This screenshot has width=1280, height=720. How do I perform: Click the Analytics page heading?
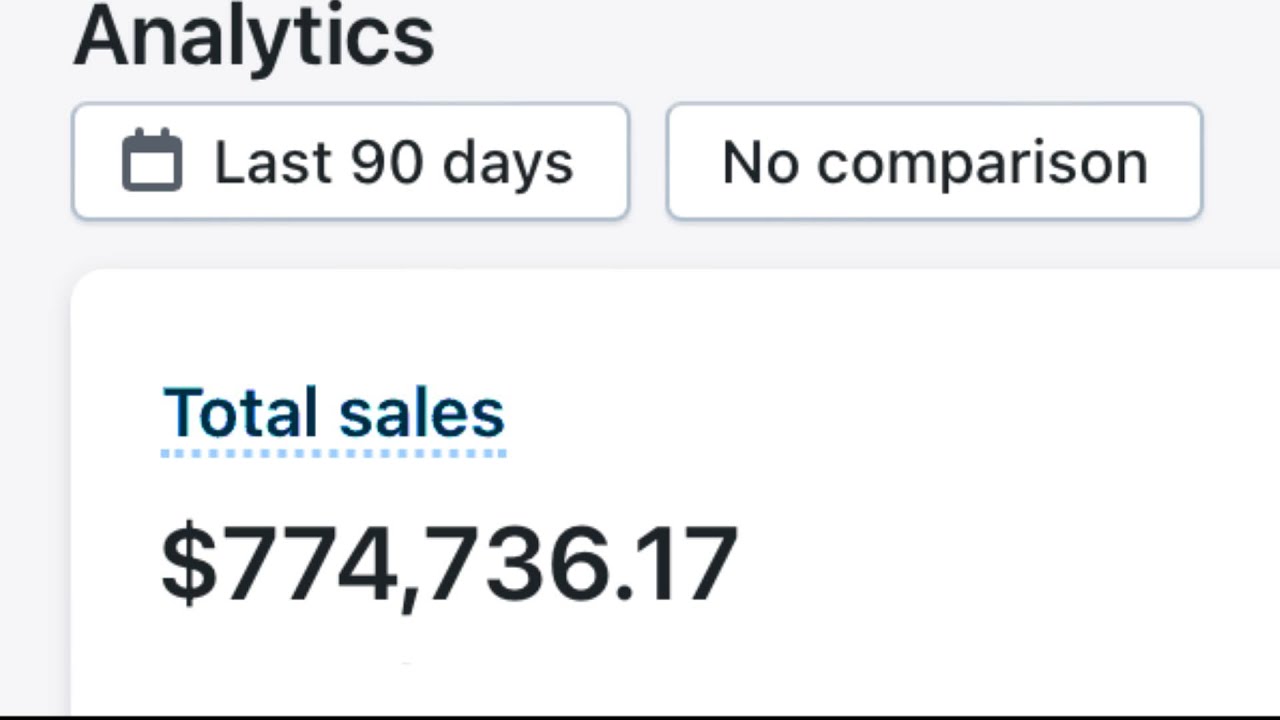254,36
